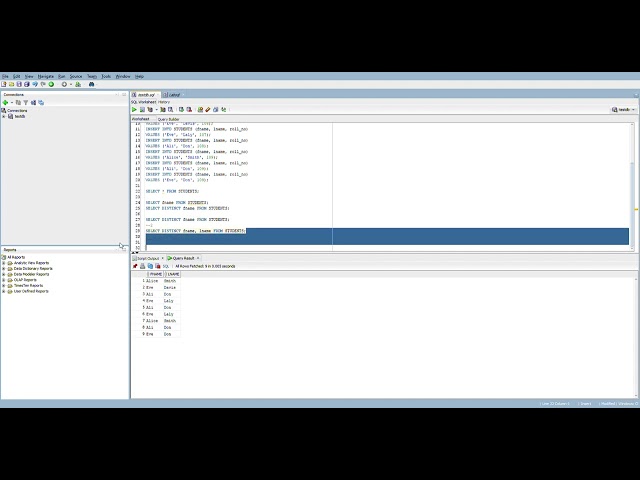The image size is (640, 480).
Task: Expand the Data Dictionary Reports folder
Action: tap(4, 269)
